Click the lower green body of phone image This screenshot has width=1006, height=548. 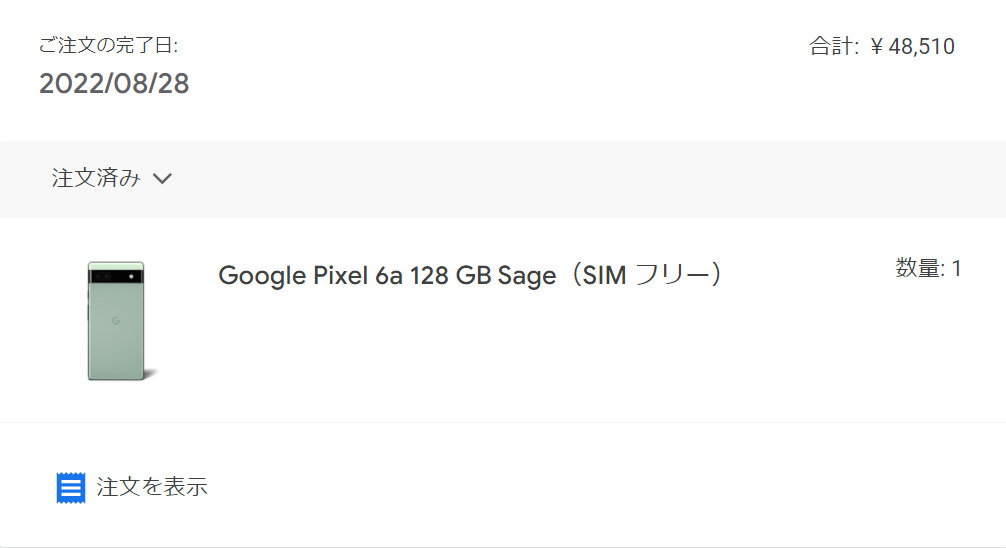[116, 352]
